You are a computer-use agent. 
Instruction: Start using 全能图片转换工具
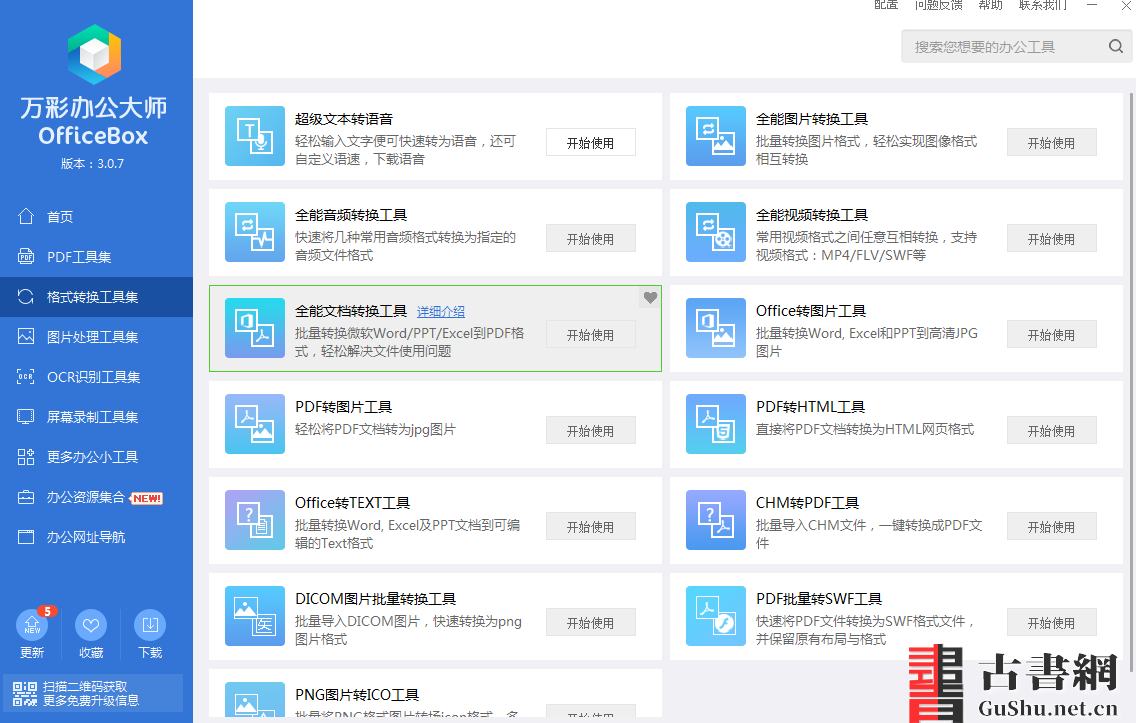(1051, 143)
